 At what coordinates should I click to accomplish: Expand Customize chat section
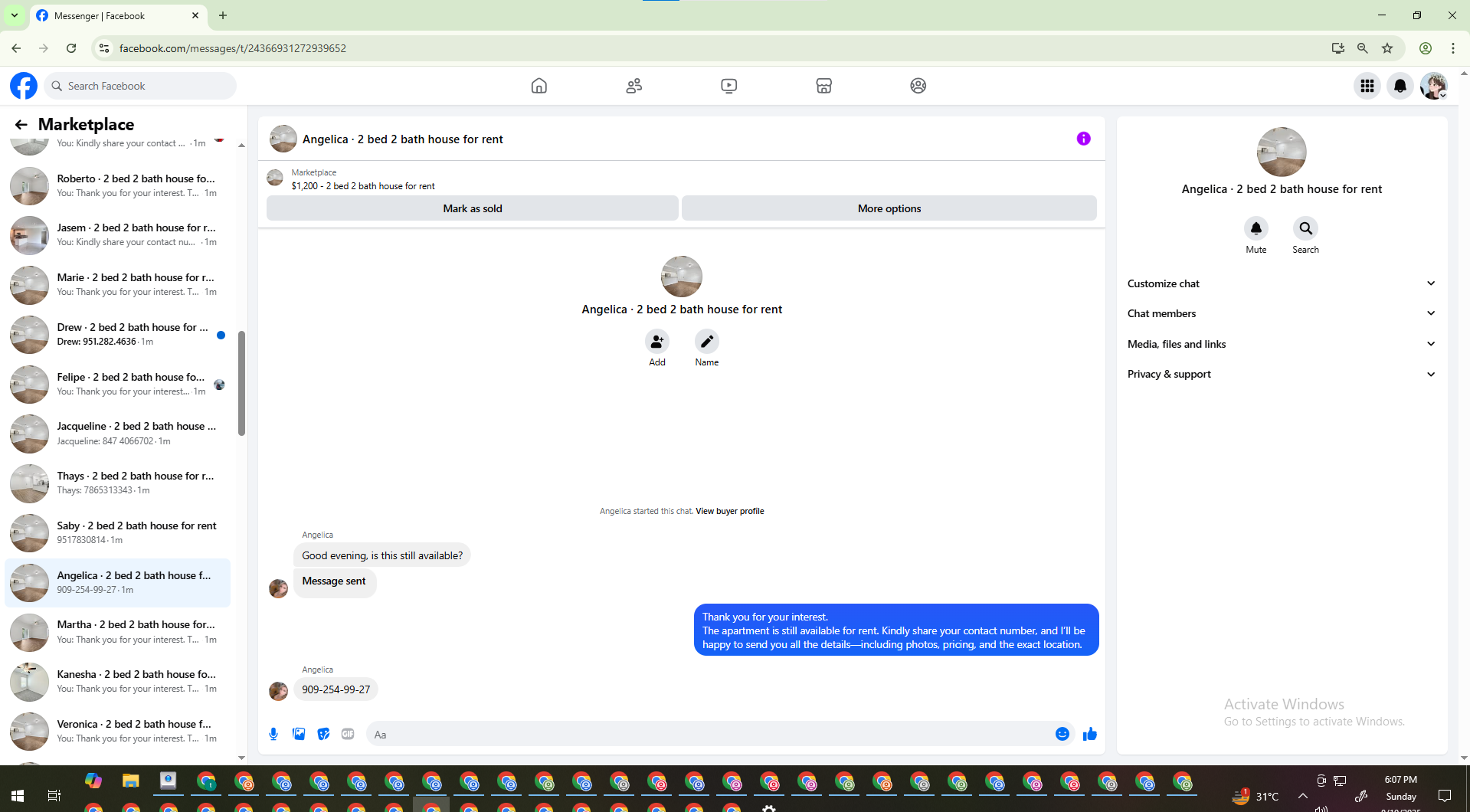tap(1281, 283)
